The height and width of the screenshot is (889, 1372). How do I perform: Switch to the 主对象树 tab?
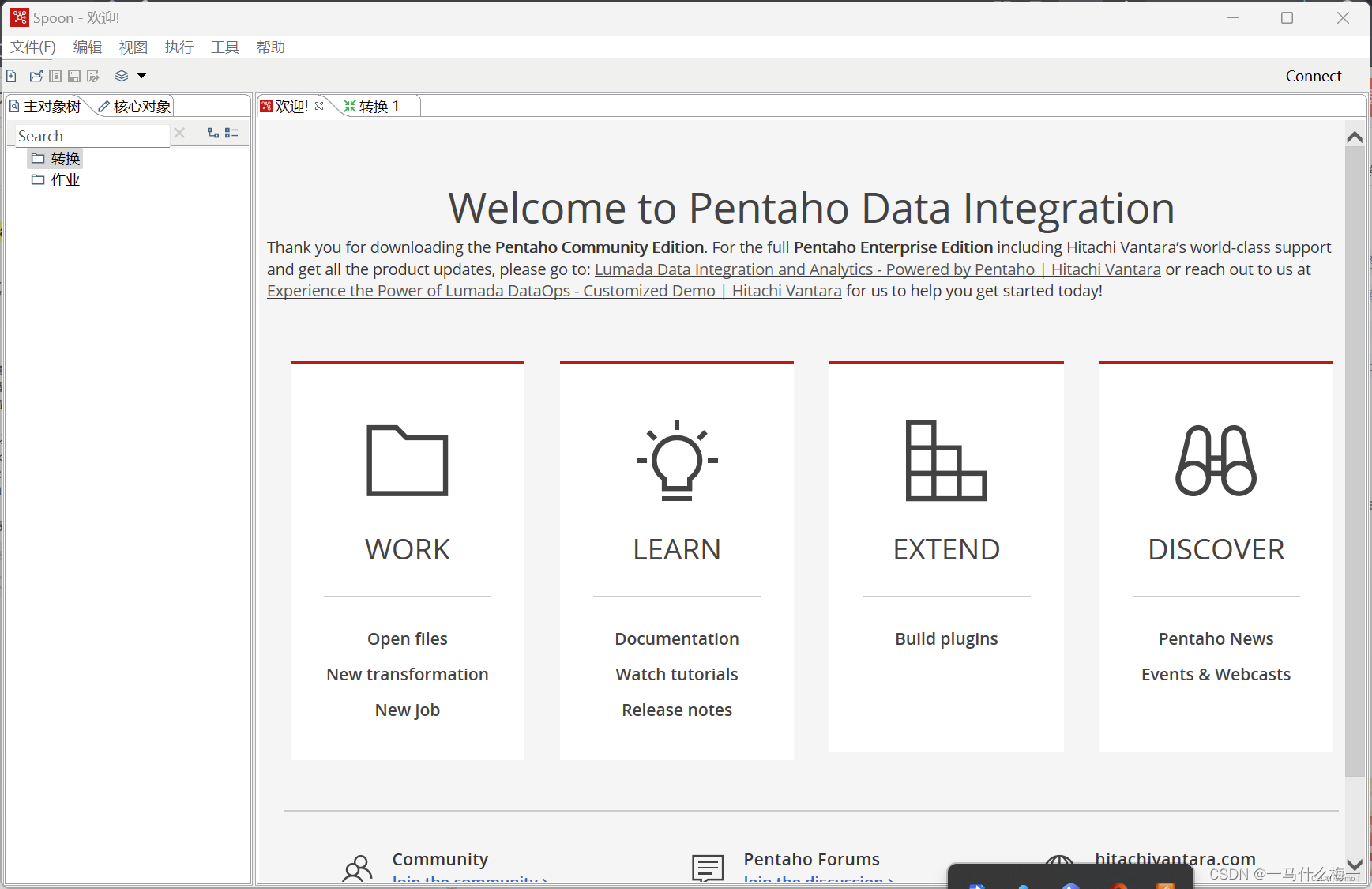(x=45, y=106)
